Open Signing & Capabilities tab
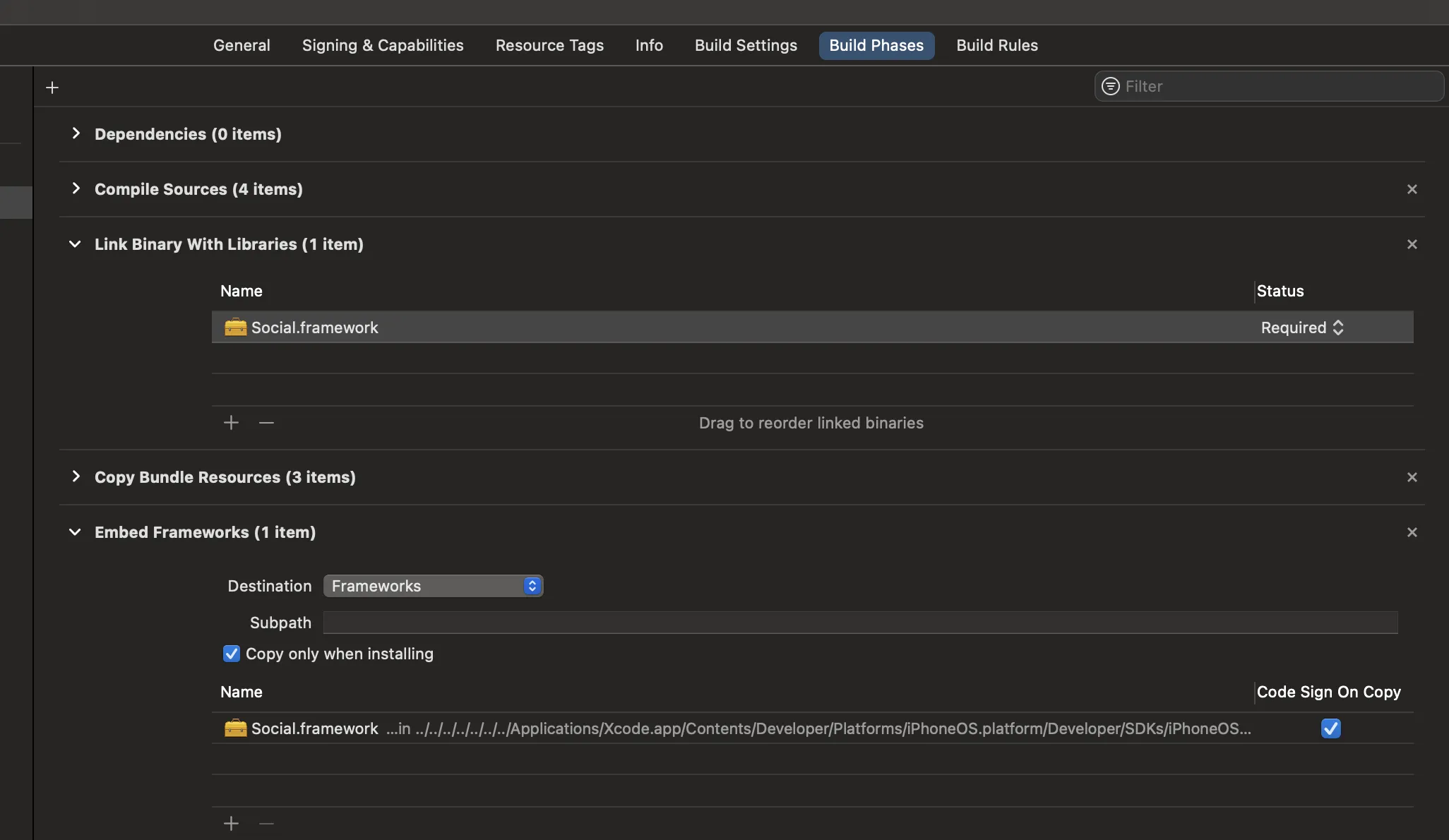The width and height of the screenshot is (1449, 840). click(383, 45)
